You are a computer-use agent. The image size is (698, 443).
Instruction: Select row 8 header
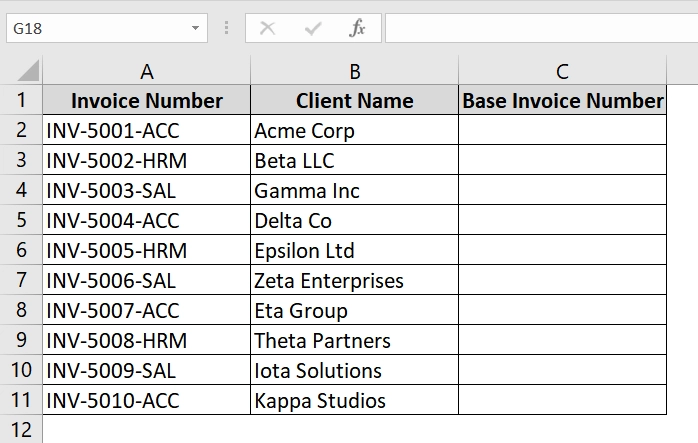[x=21, y=310]
